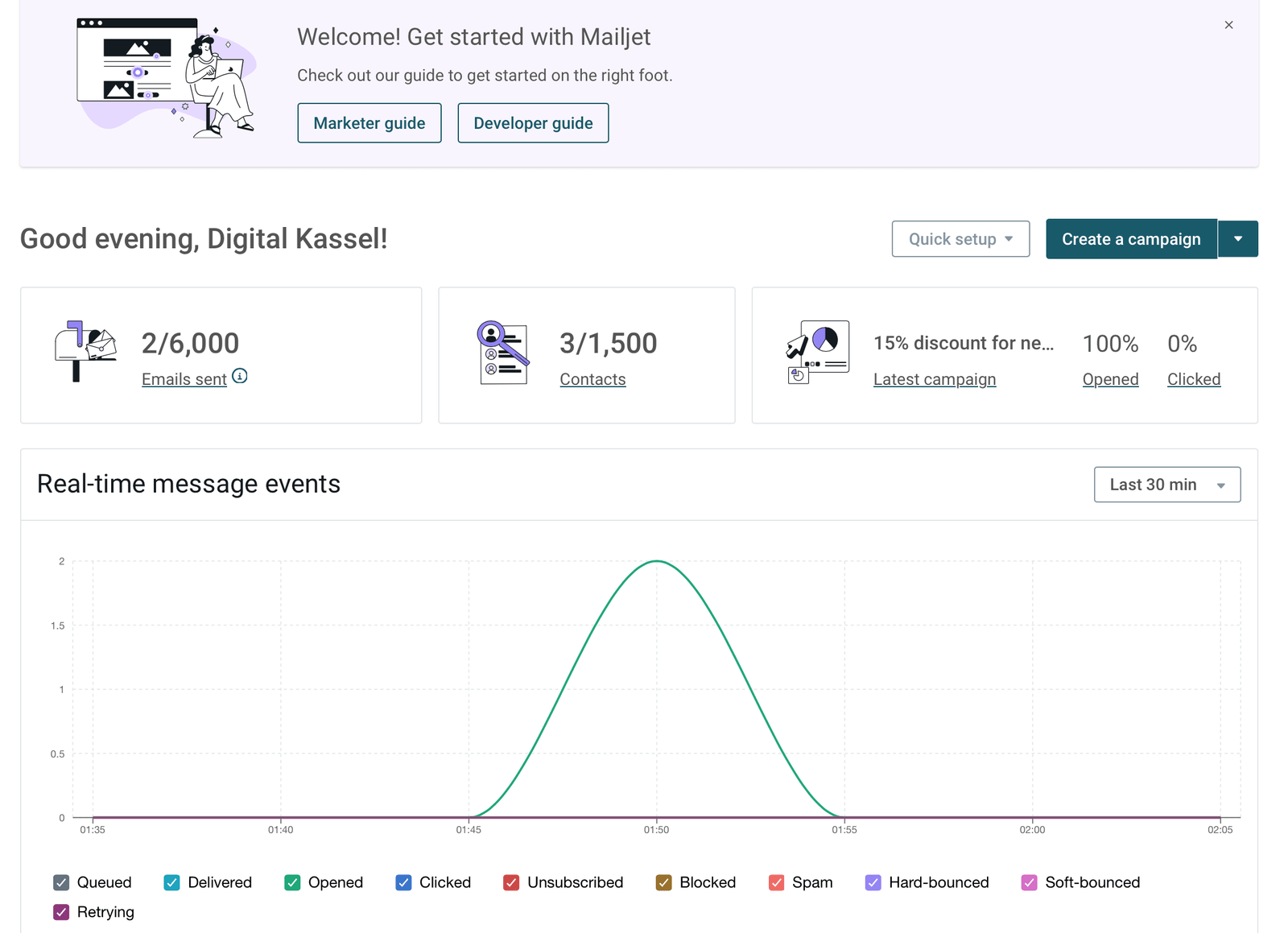The image size is (1288, 933).
Task: Click the 2/6,000 emails sent value
Action: 190,344
